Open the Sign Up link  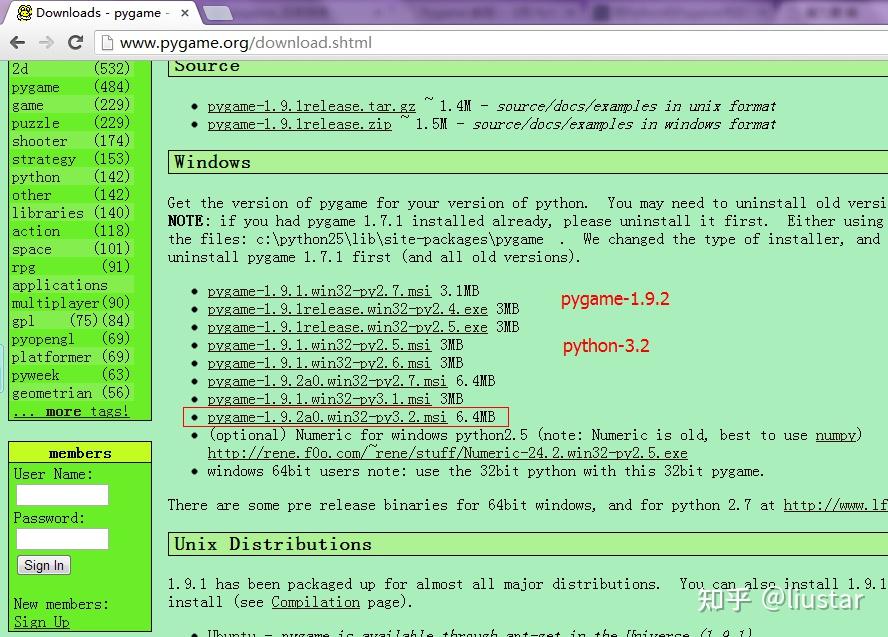(40, 621)
